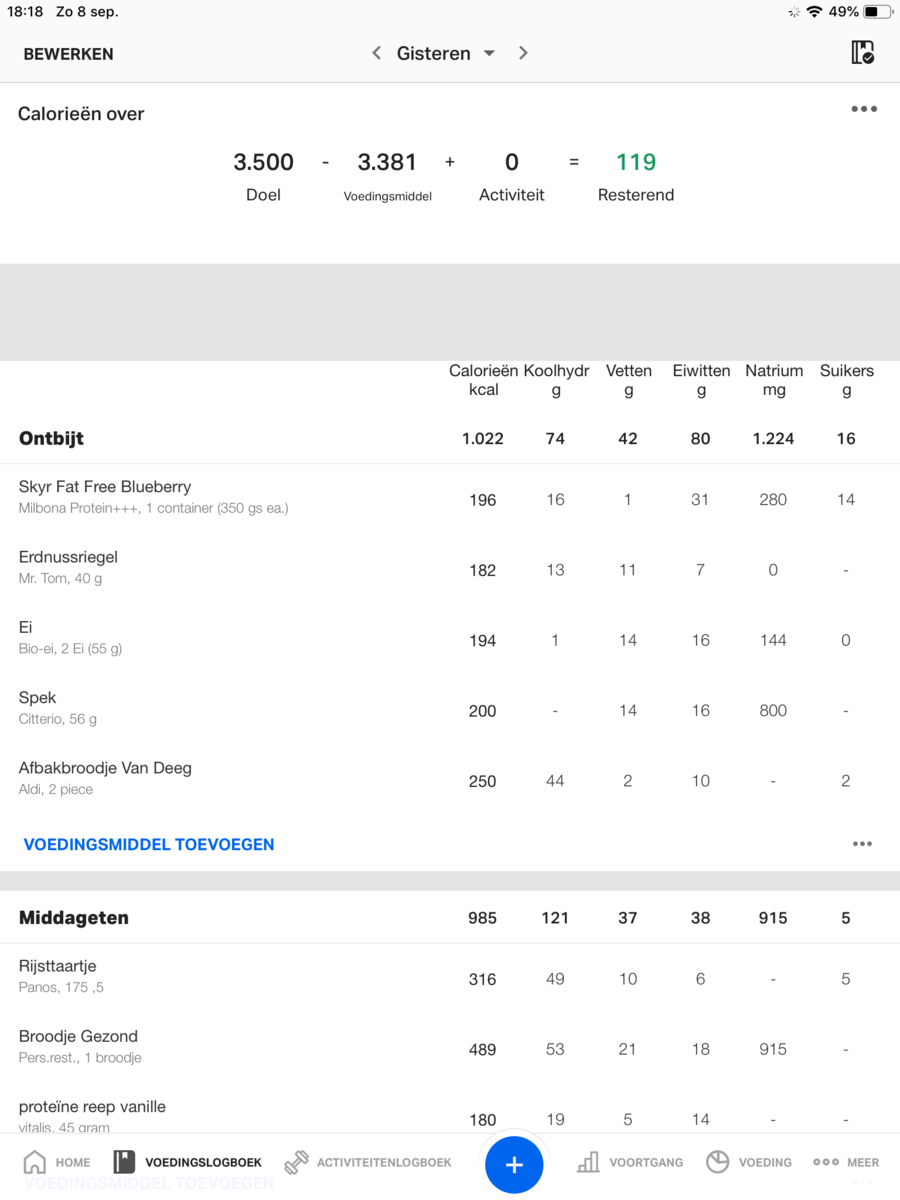This screenshot has width=900, height=1200.
Task: Open the Skyr Fat Free Blueberry entry
Action: (x=105, y=497)
